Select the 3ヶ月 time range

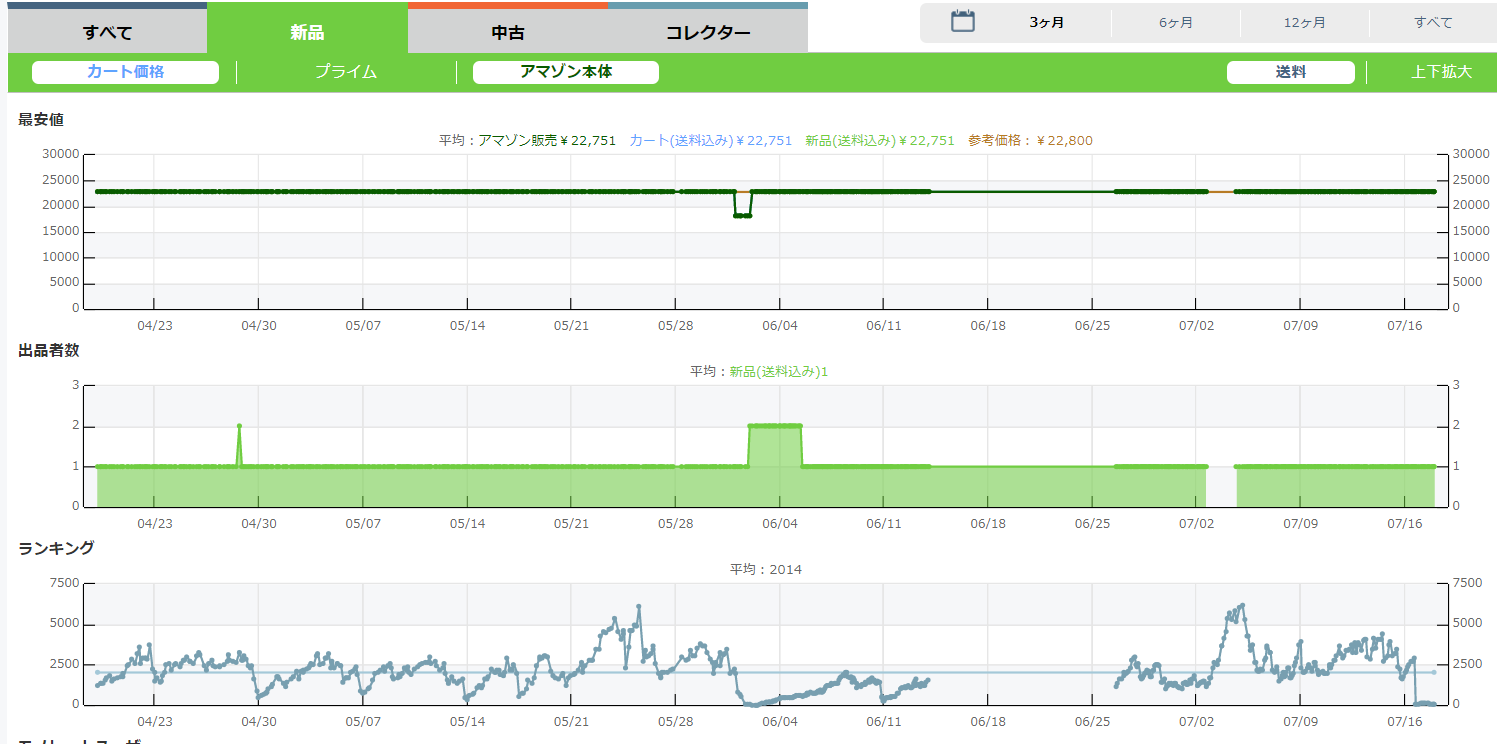point(1047,22)
